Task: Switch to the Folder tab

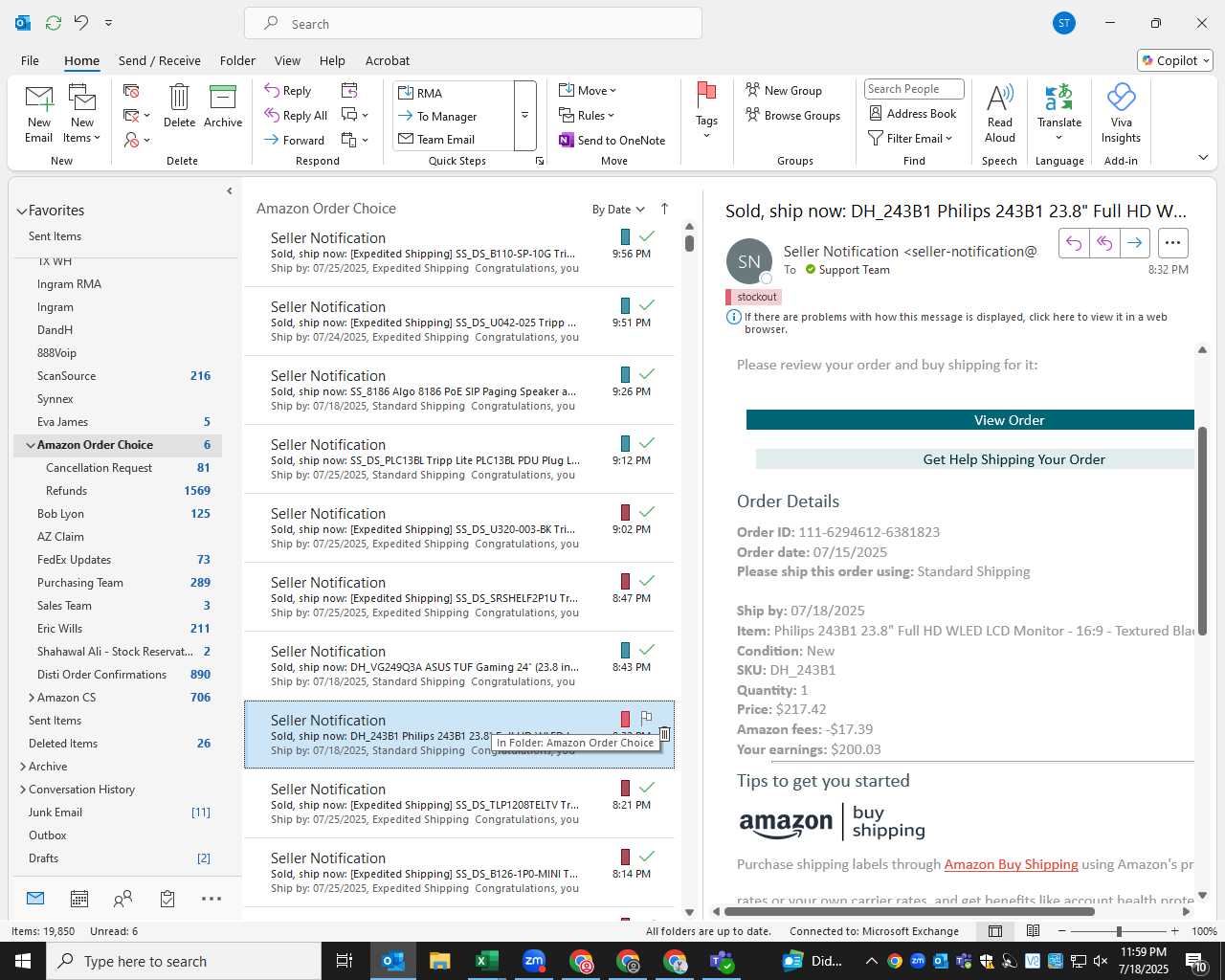Action: [x=237, y=60]
